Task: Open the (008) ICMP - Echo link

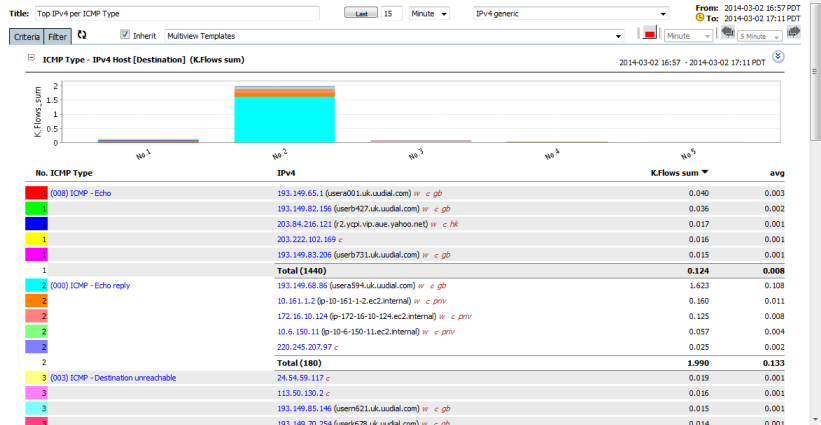Action: point(81,194)
